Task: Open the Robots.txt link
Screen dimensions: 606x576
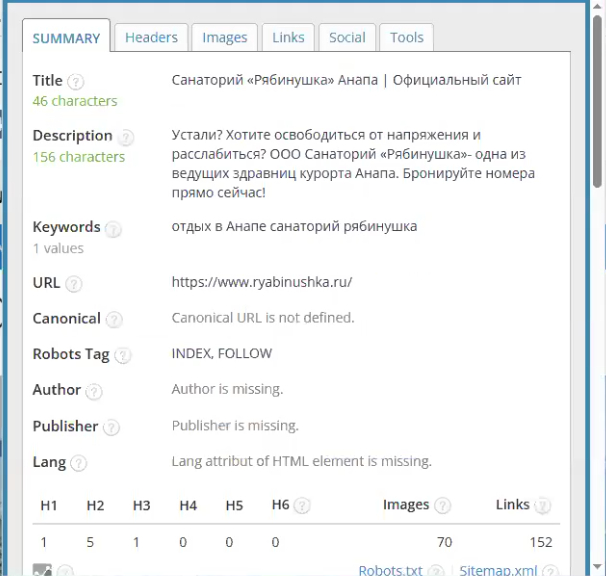Action: click(390, 570)
